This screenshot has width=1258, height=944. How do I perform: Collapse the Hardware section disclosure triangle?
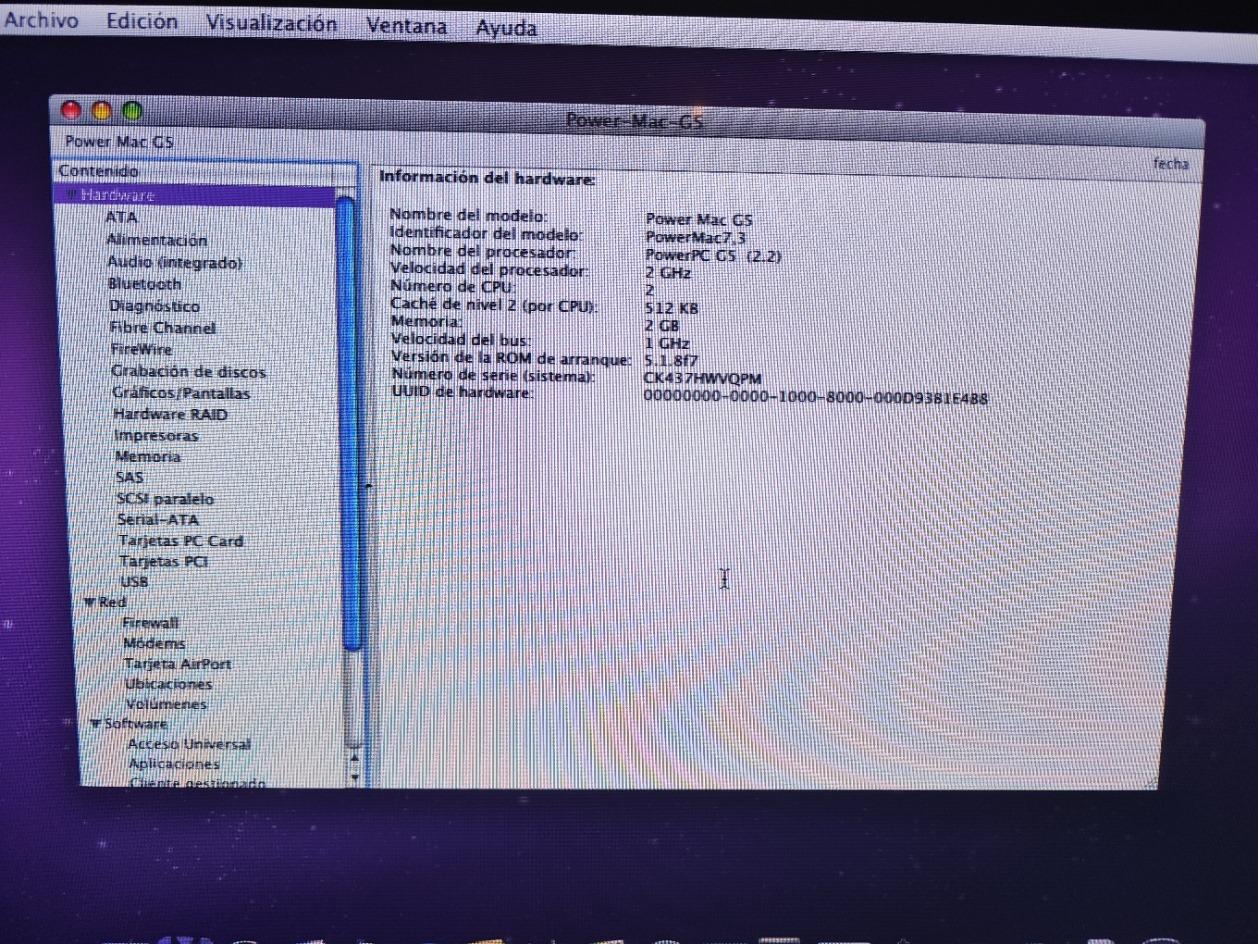coord(71,195)
